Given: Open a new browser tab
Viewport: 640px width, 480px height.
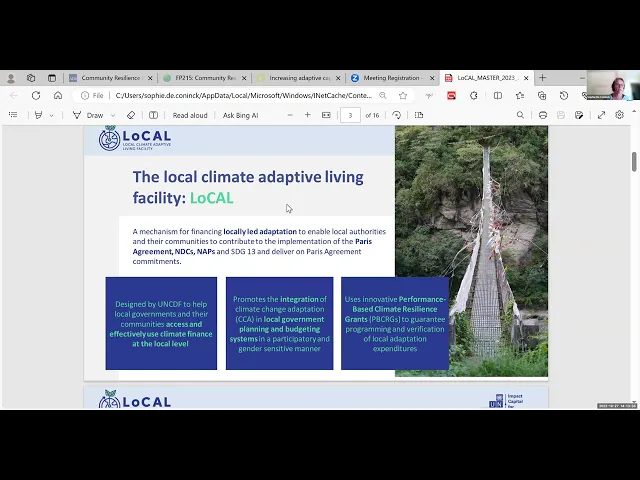Looking at the screenshot, I should click(x=542, y=78).
